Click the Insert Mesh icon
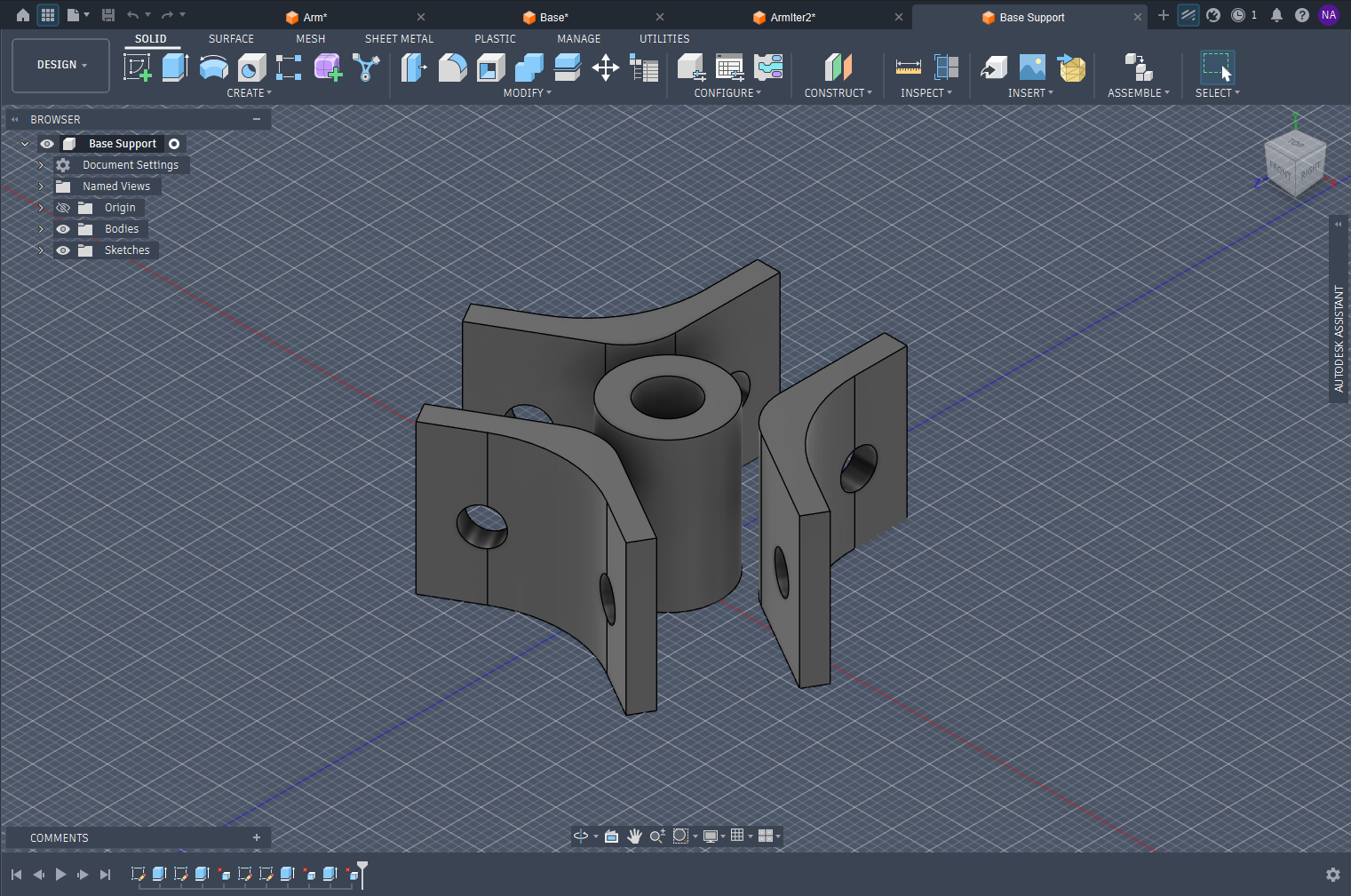Image resolution: width=1351 pixels, height=896 pixels. 1071,67
